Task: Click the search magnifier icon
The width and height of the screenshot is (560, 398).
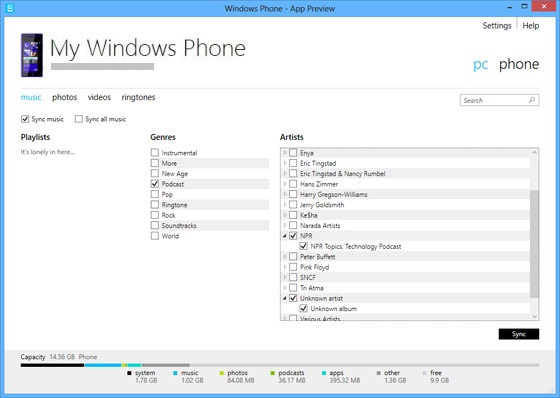Action: pos(532,100)
